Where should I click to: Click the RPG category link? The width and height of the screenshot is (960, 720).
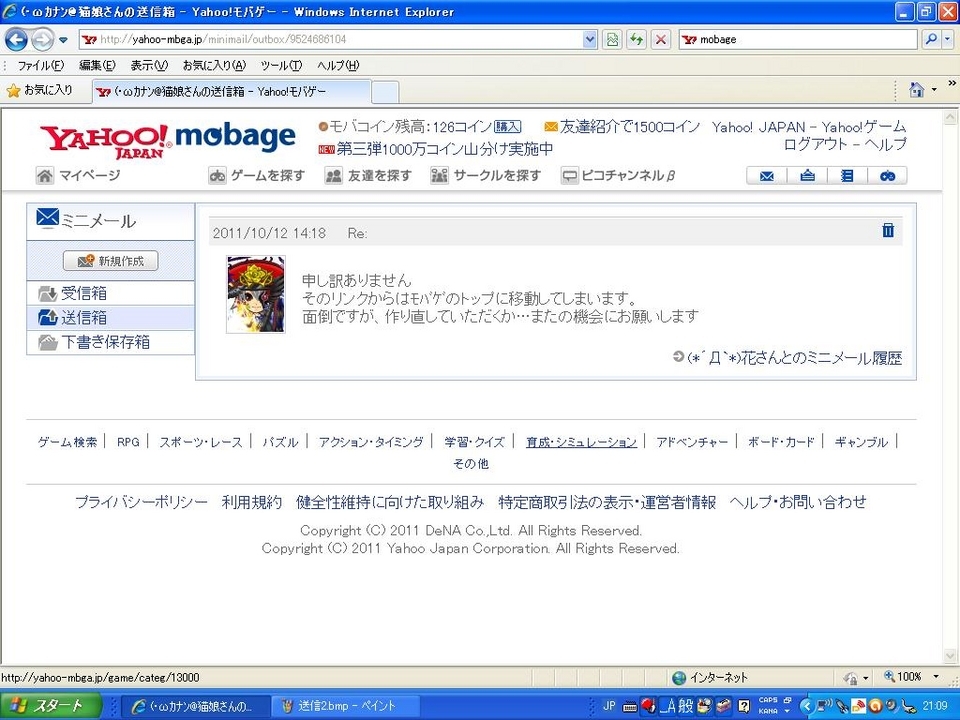[128, 442]
